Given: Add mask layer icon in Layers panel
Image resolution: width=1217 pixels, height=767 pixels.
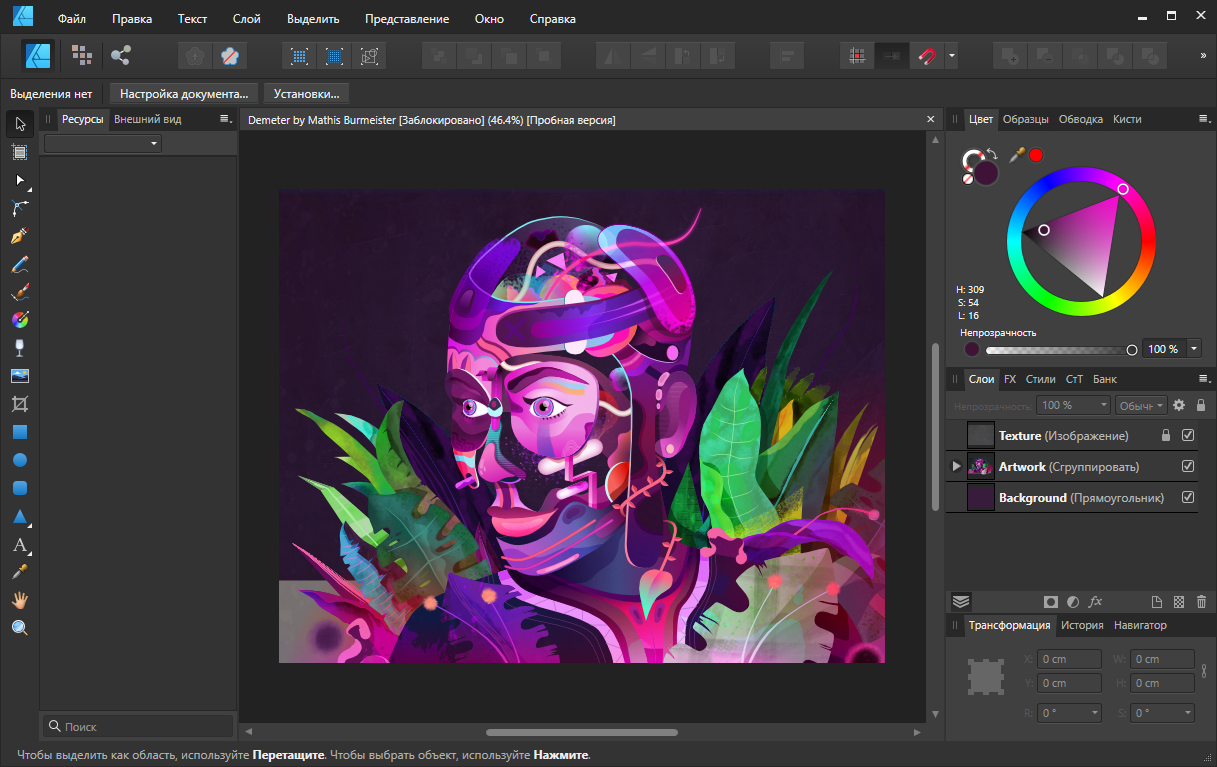Looking at the screenshot, I should tap(1050, 602).
